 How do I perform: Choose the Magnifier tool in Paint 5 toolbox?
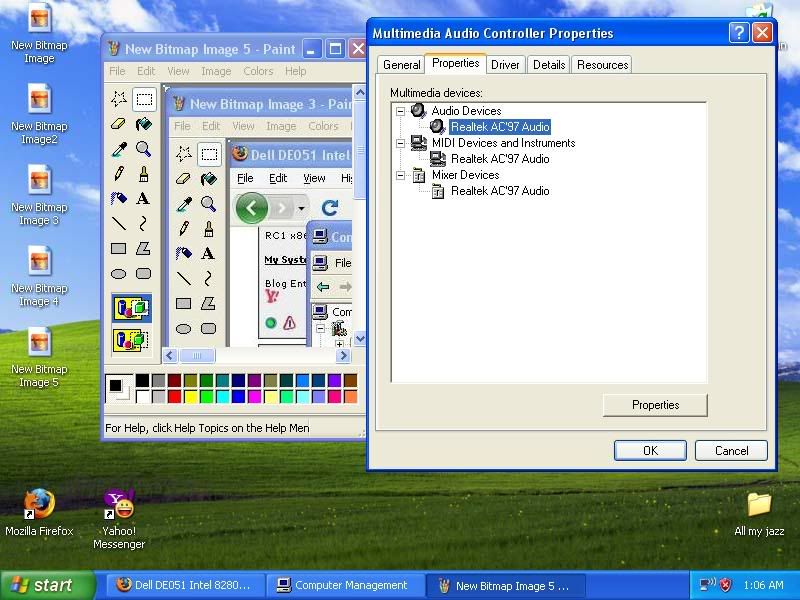click(x=144, y=148)
